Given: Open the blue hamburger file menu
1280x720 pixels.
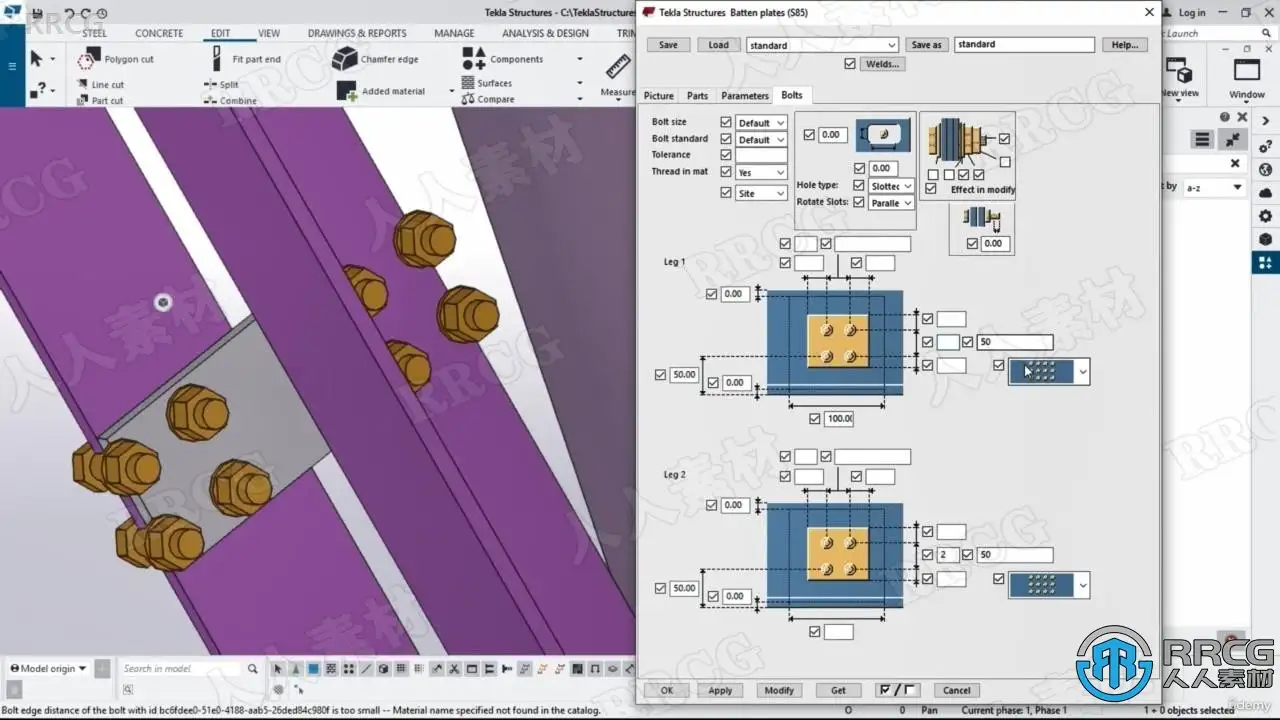Looking at the screenshot, I should click(x=12, y=66).
